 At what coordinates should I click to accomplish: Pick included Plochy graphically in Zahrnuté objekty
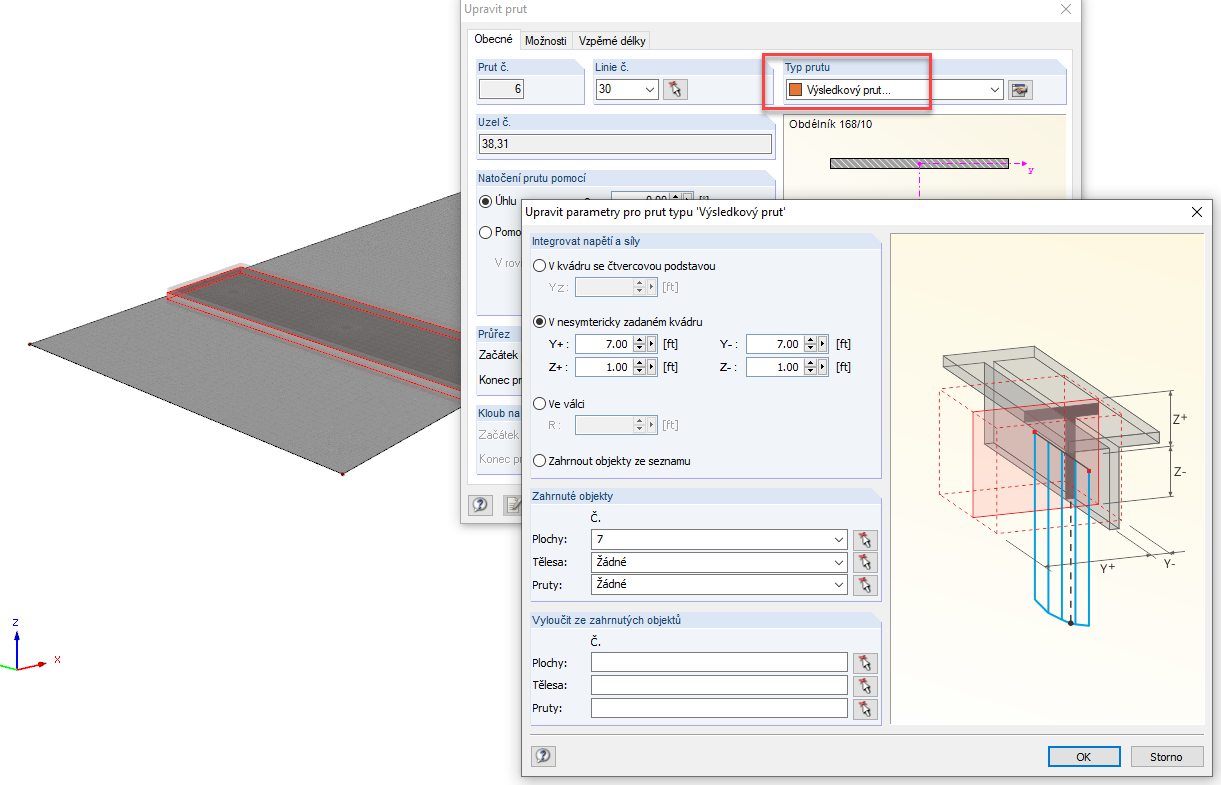(867, 540)
